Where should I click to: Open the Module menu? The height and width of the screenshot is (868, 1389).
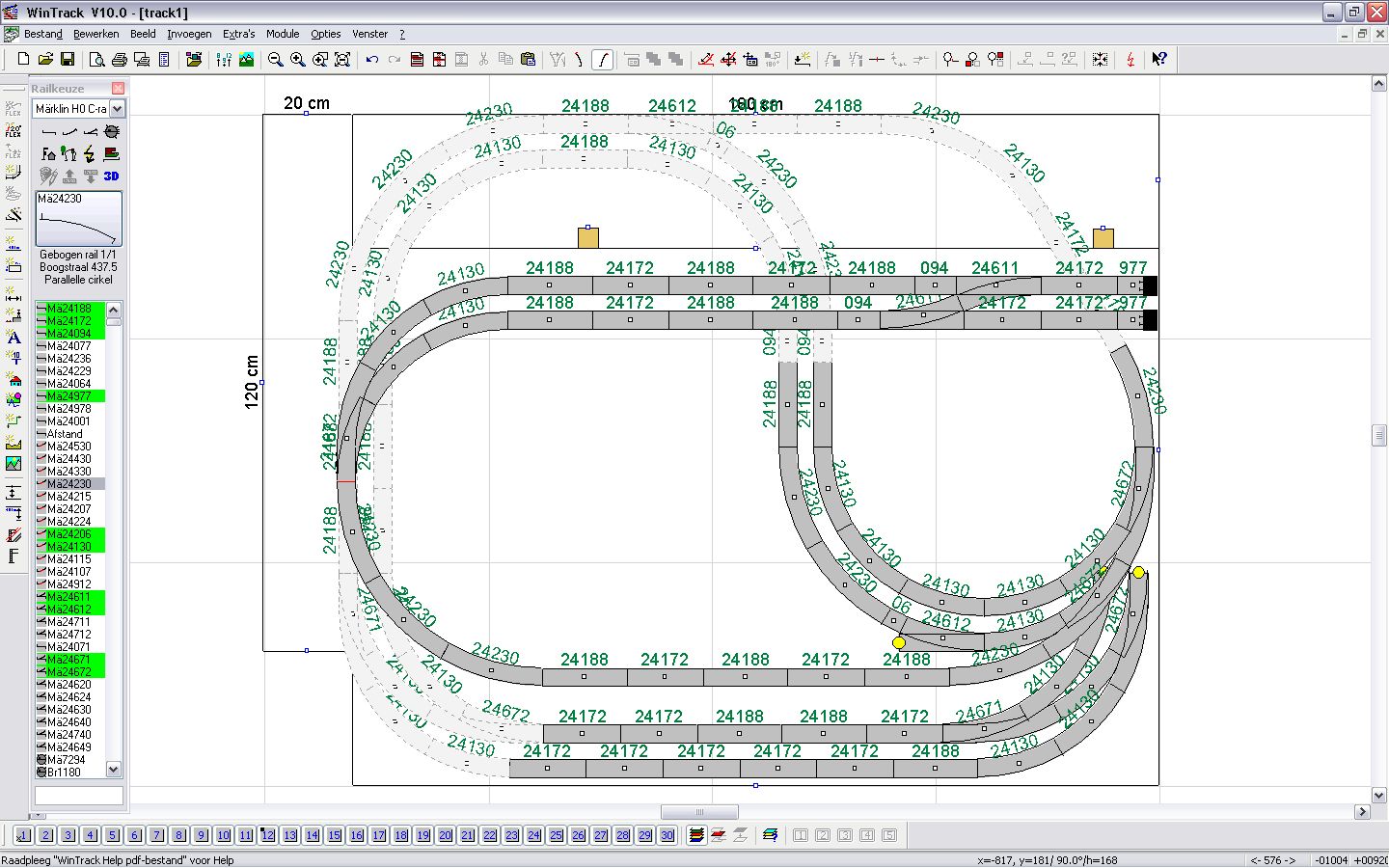pyautogui.click(x=283, y=34)
